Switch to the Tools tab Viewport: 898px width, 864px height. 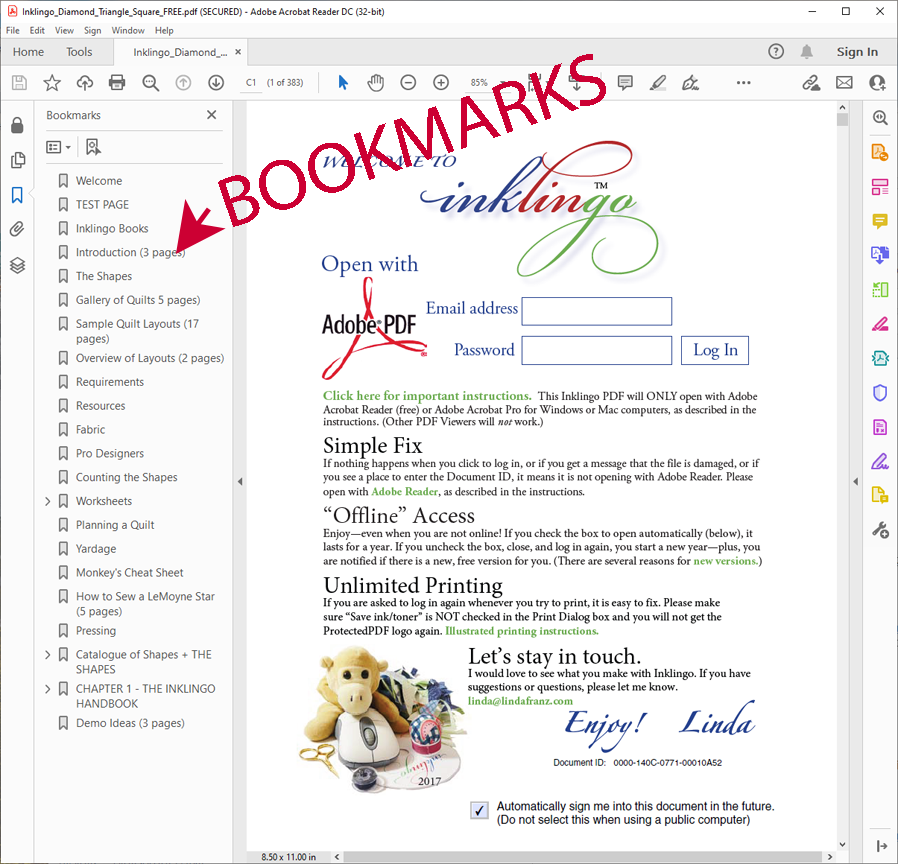coord(79,52)
